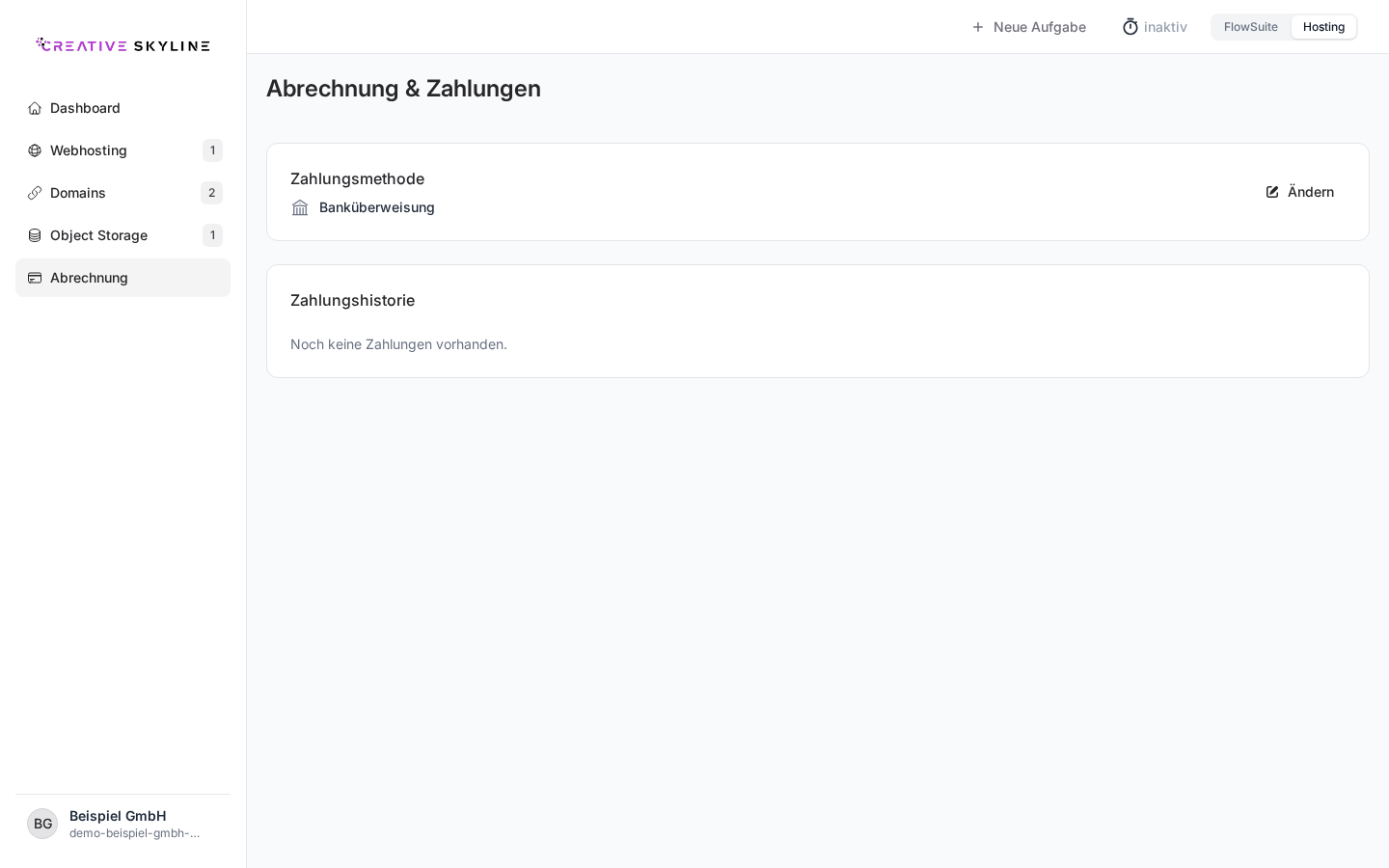The width and height of the screenshot is (1389, 868).
Task: Click the plus icon beside Neue Aufgabe
Action: pos(978,27)
